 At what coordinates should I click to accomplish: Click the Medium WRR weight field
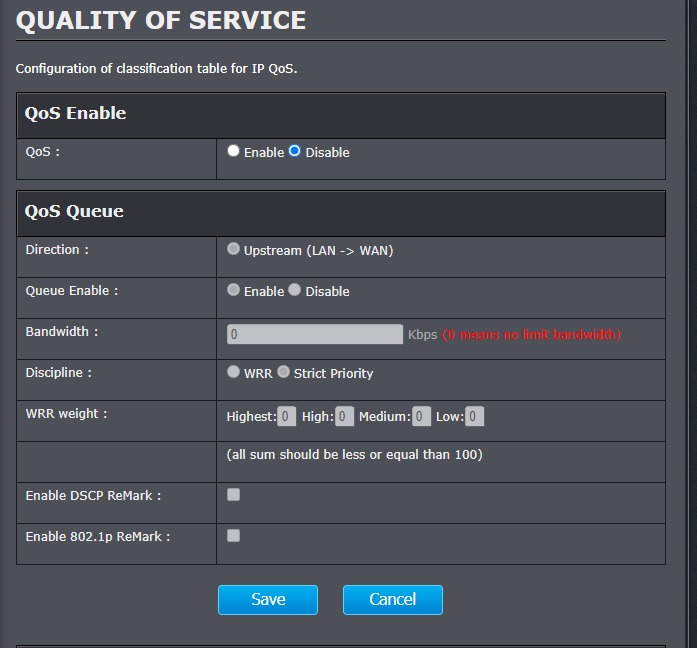tap(421, 416)
